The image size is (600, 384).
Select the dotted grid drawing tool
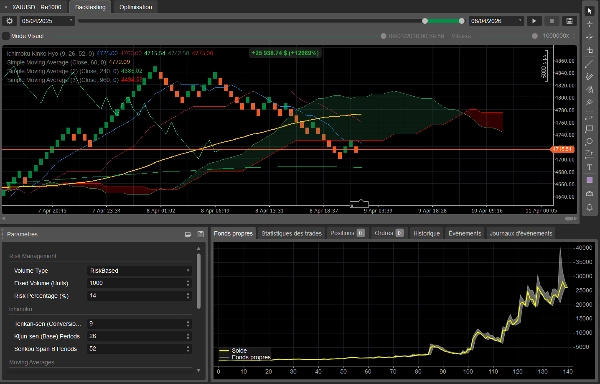coord(589,115)
